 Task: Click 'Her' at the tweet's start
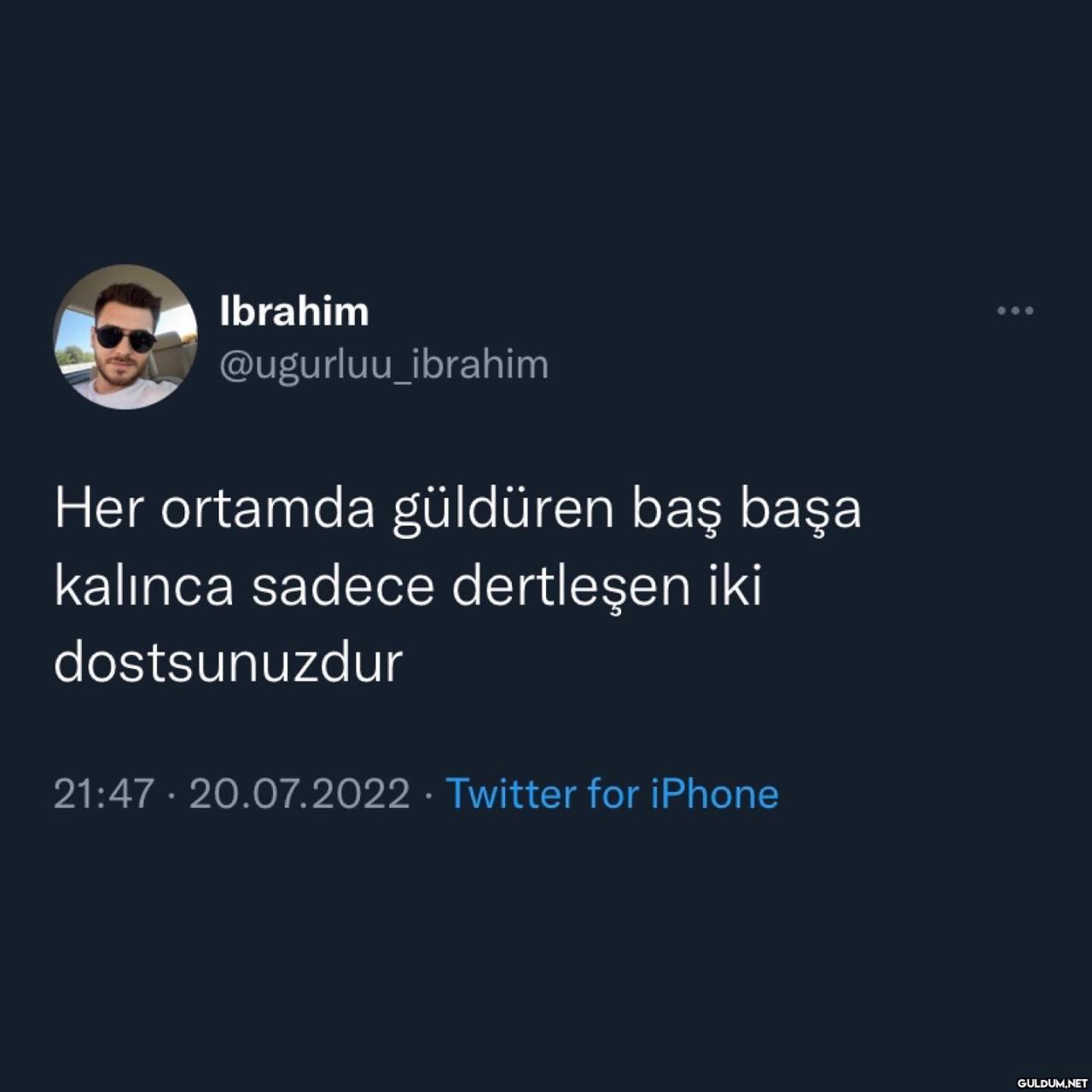coord(98,508)
